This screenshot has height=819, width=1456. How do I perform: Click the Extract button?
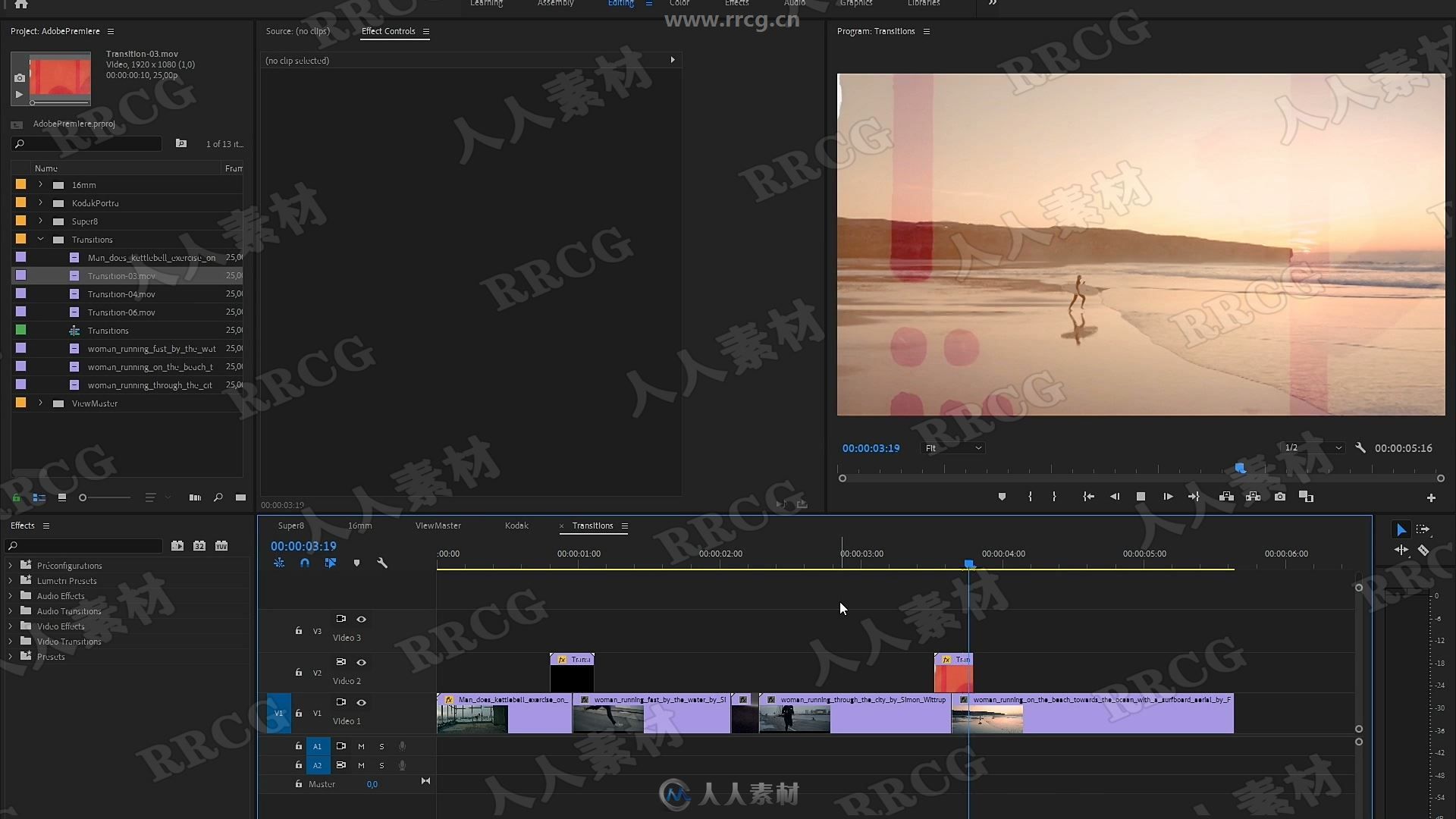(1254, 497)
